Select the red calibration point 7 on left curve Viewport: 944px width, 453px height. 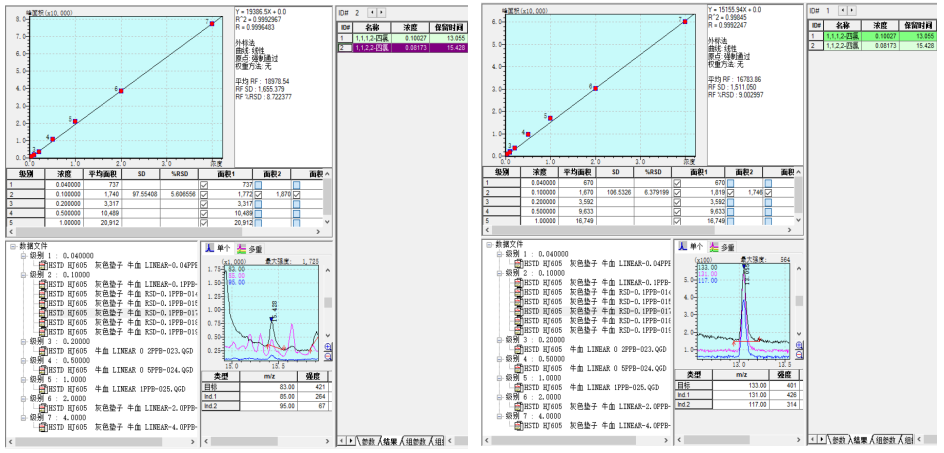(212, 23)
